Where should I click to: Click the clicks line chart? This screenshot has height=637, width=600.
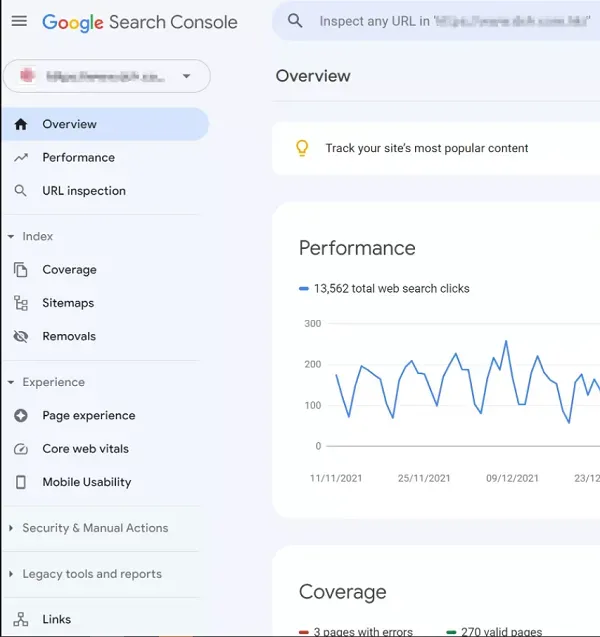point(467,384)
